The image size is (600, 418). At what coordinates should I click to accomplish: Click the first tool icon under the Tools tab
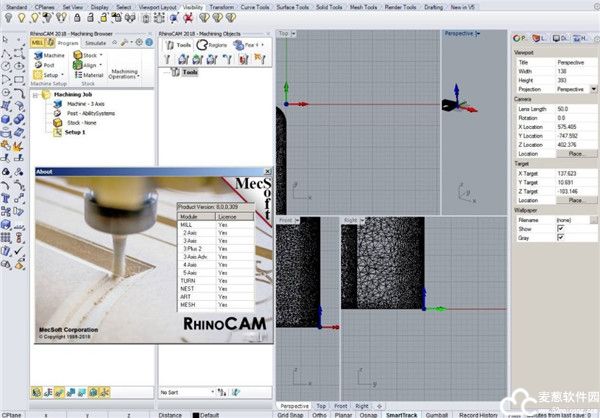coord(167,59)
